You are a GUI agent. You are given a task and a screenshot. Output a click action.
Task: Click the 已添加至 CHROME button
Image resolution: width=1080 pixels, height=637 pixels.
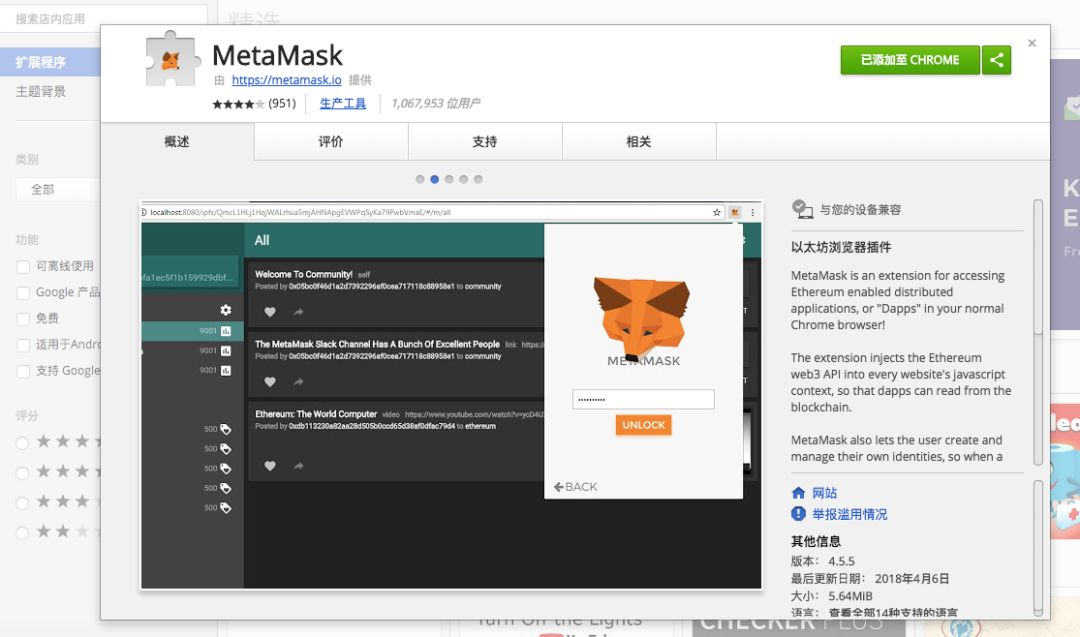coord(910,60)
